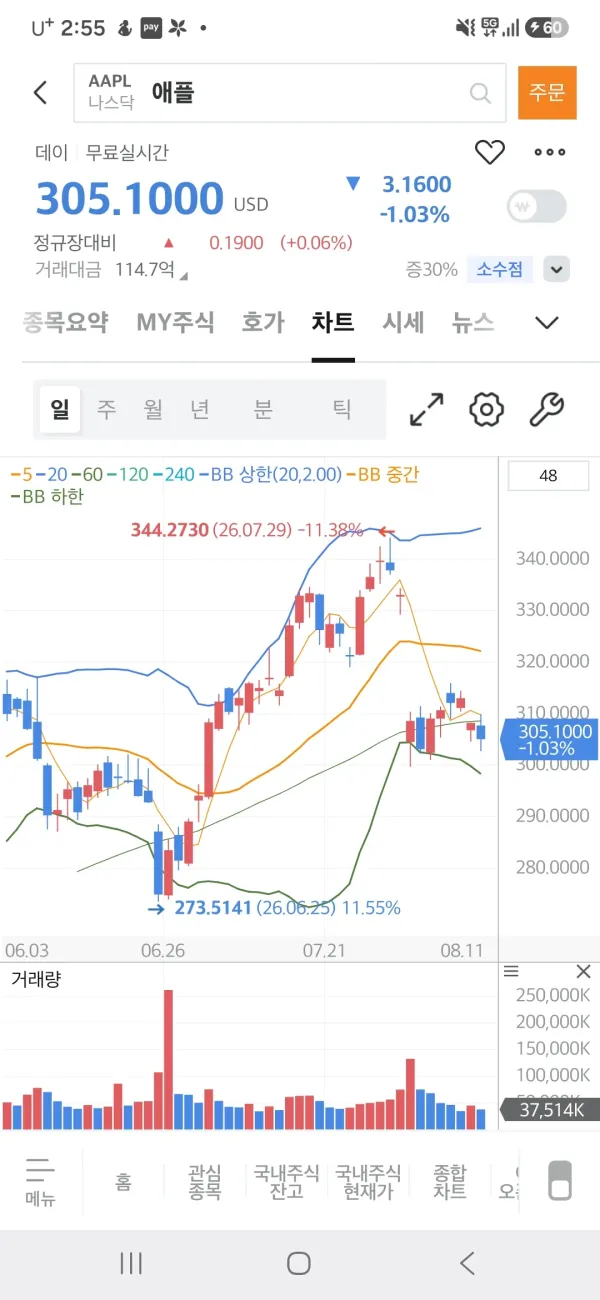
Task: Open the three-dot more options menu
Action: [x=550, y=152]
